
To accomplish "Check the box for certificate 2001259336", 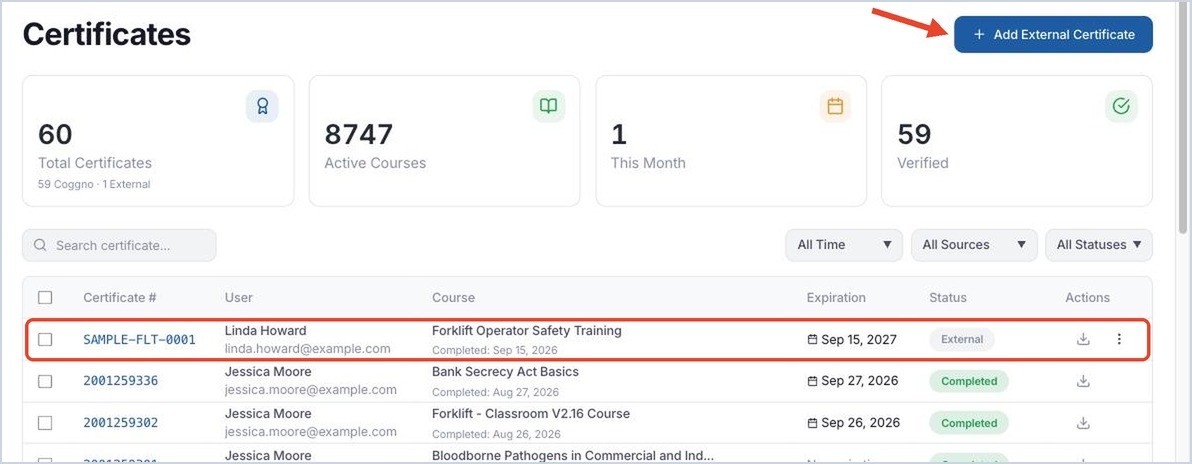I will 45,381.
